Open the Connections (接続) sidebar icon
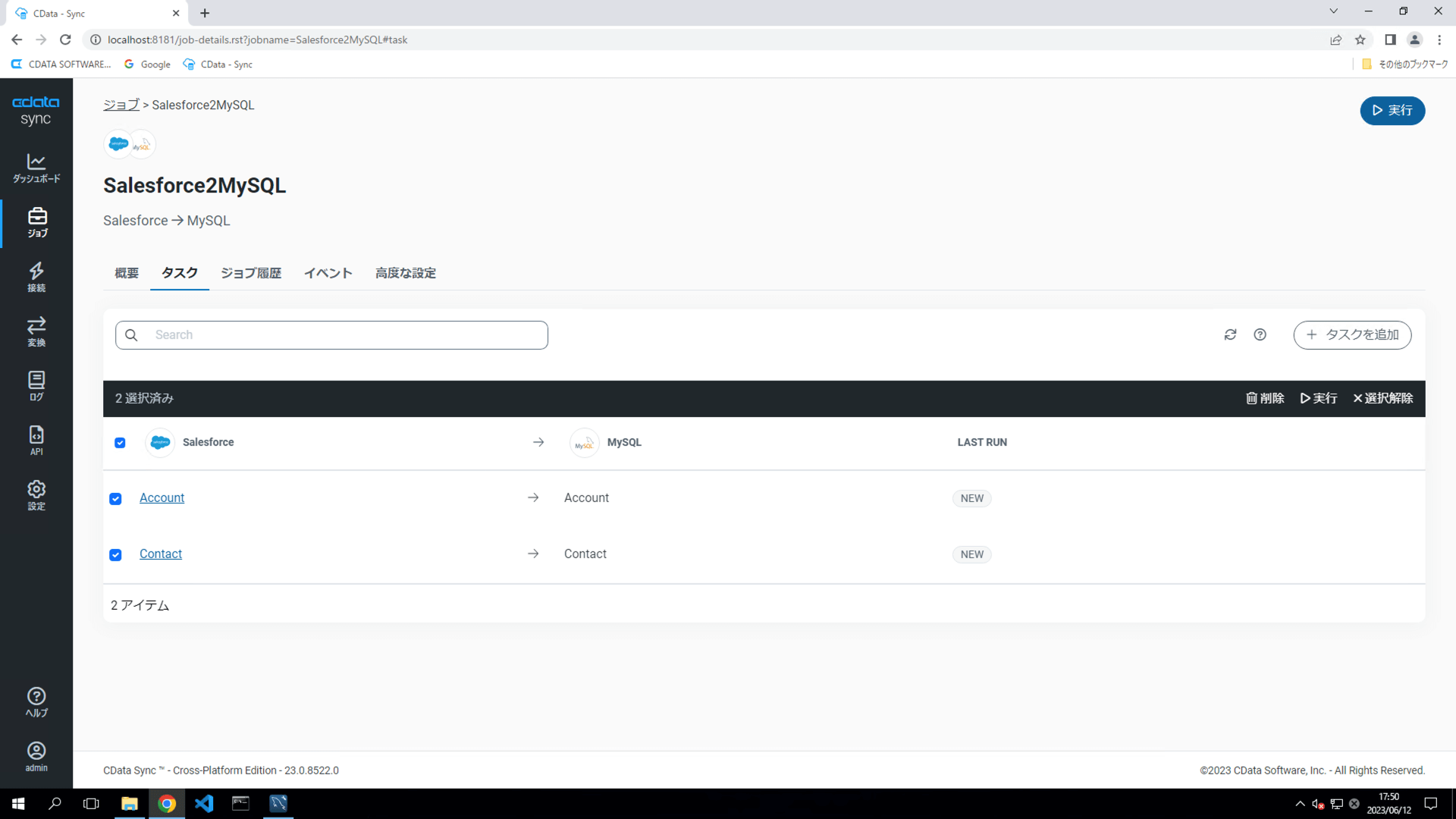Image resolution: width=1456 pixels, height=819 pixels. 36,277
